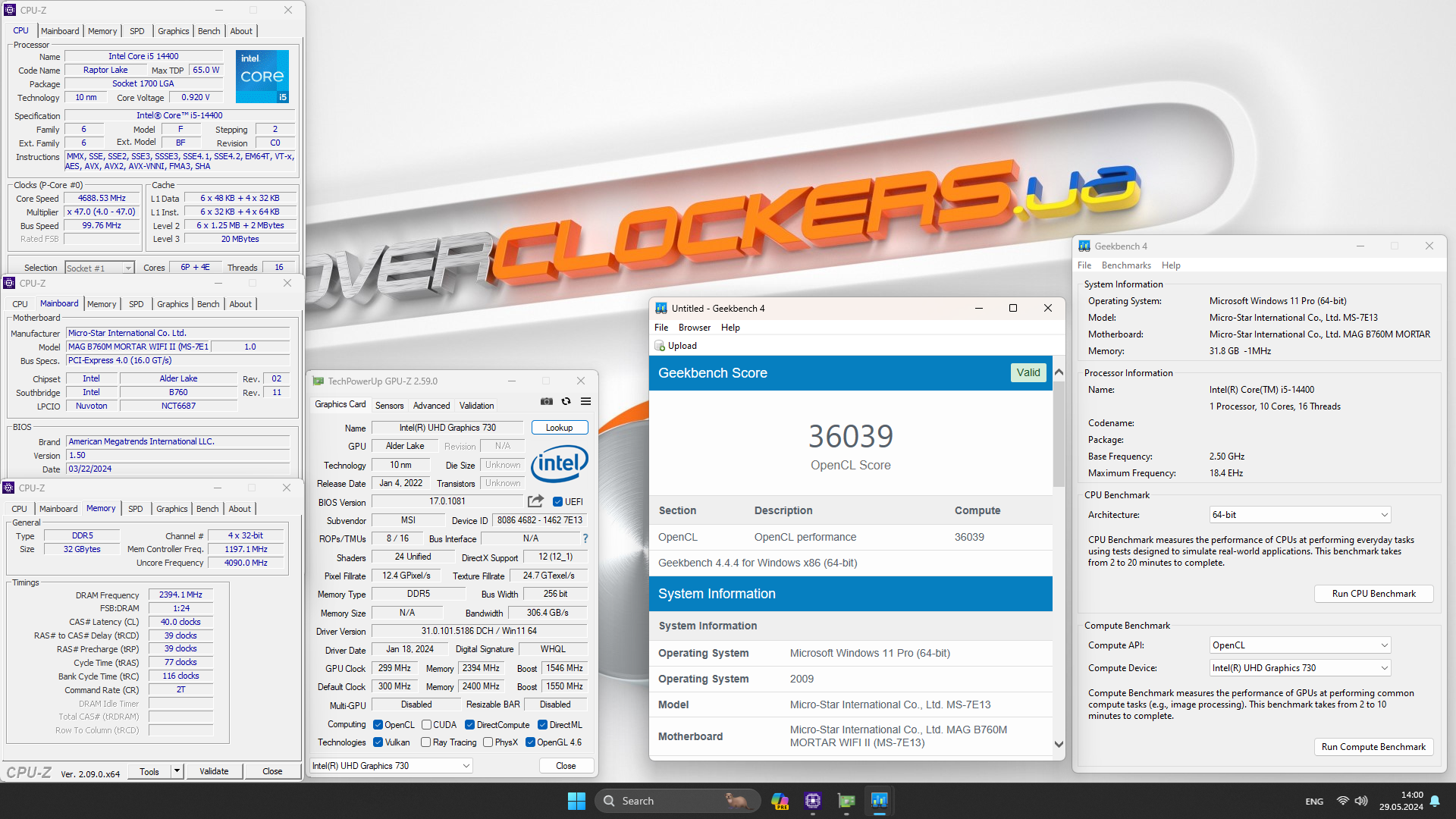1456x819 pixels.
Task: Open GPU-Z from the taskbar
Action: pyautogui.click(x=846, y=801)
